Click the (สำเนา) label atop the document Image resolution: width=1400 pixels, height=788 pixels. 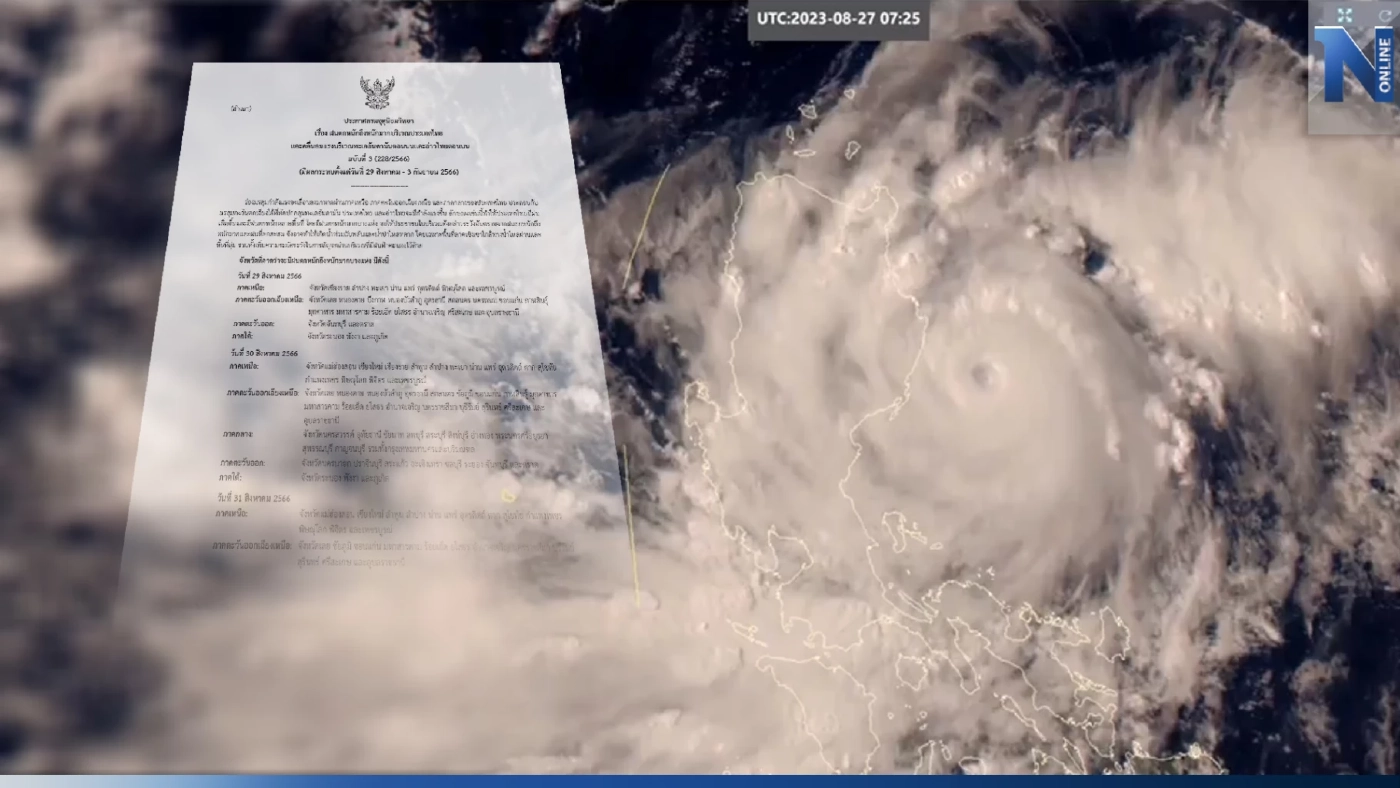click(240, 105)
